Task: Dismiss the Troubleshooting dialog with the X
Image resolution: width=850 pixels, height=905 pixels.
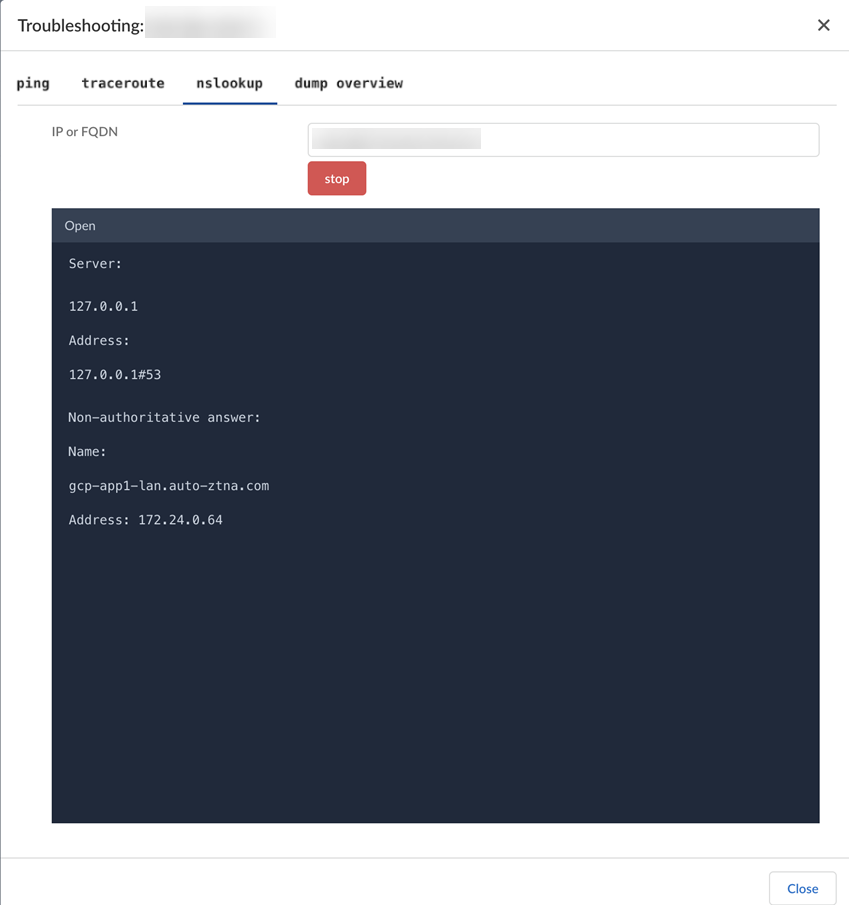Action: point(823,25)
